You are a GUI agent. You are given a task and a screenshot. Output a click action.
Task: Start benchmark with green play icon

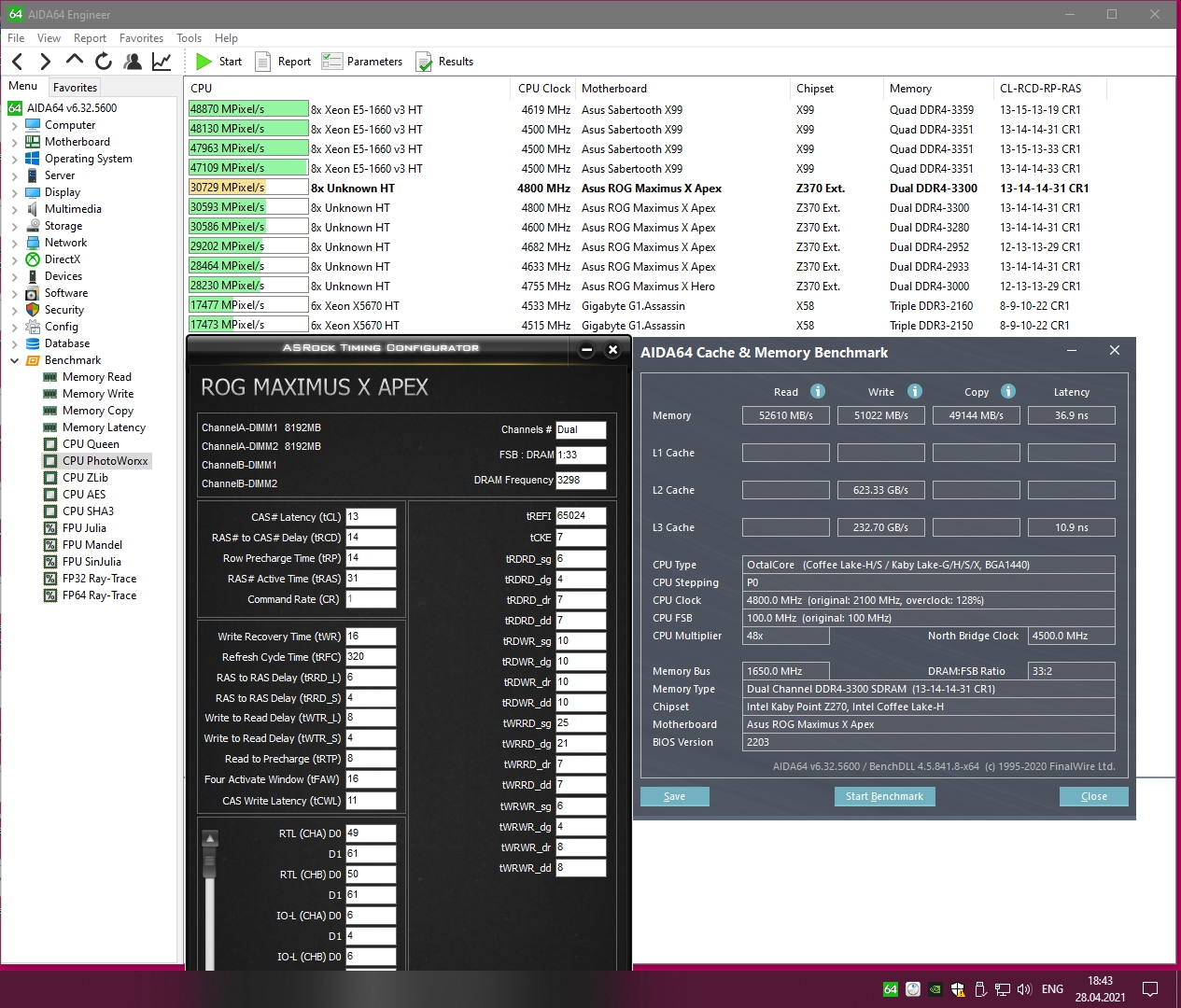pos(219,62)
